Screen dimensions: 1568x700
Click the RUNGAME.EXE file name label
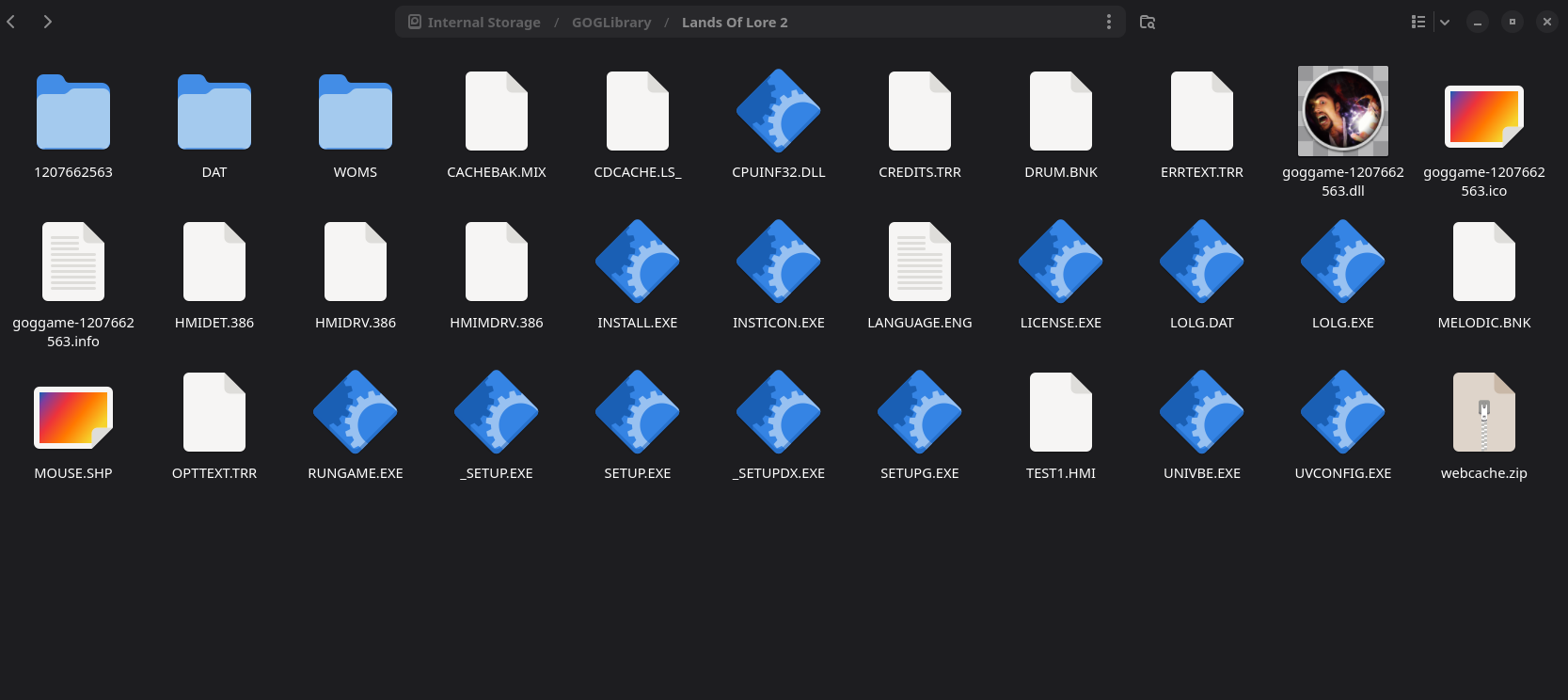point(356,473)
